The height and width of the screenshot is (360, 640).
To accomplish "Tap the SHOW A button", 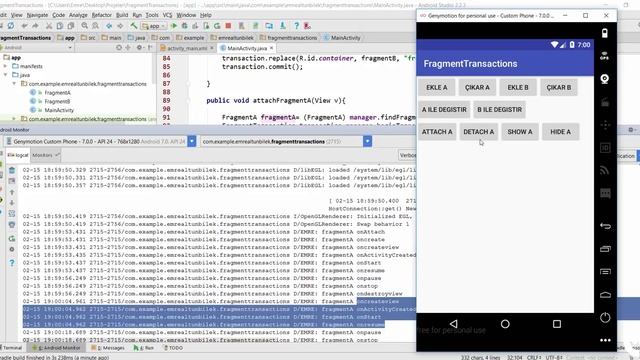I will click(520, 132).
